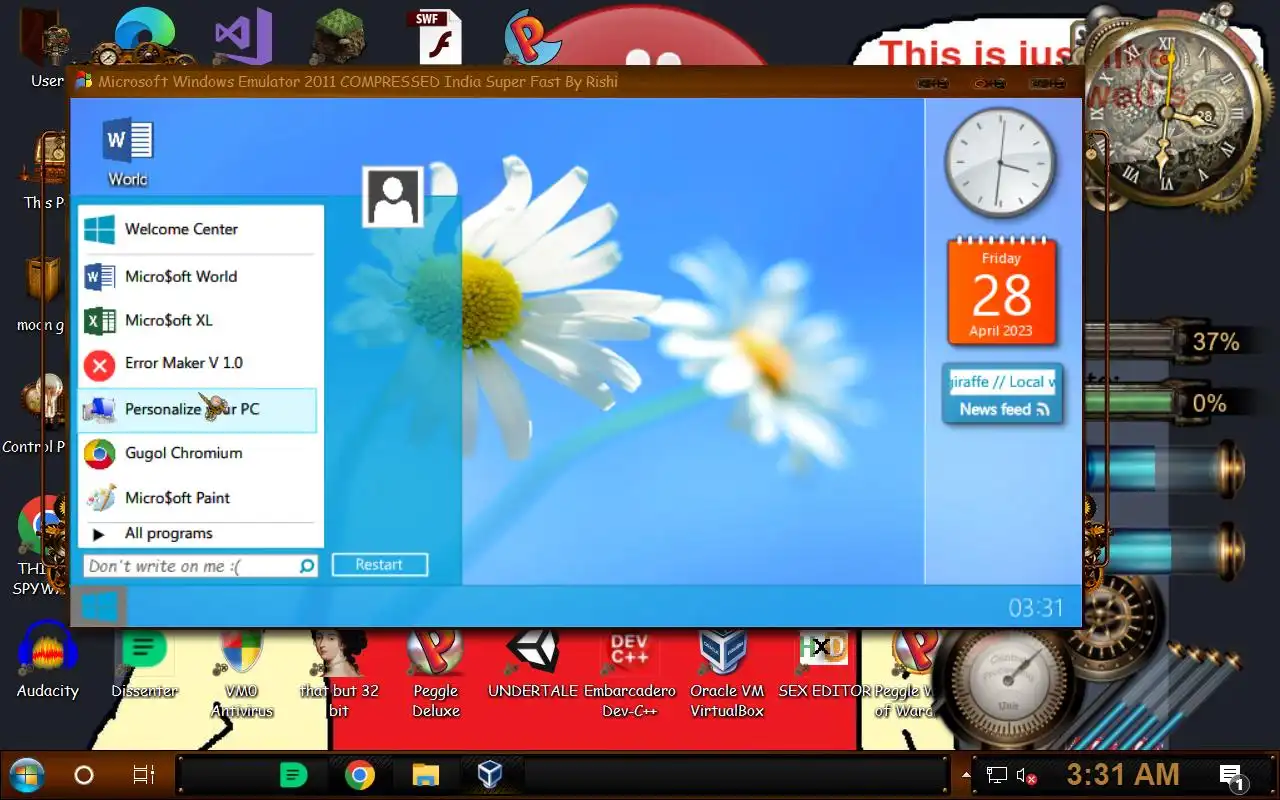
Task: Open the notification center icon
Action: [x=1231, y=775]
